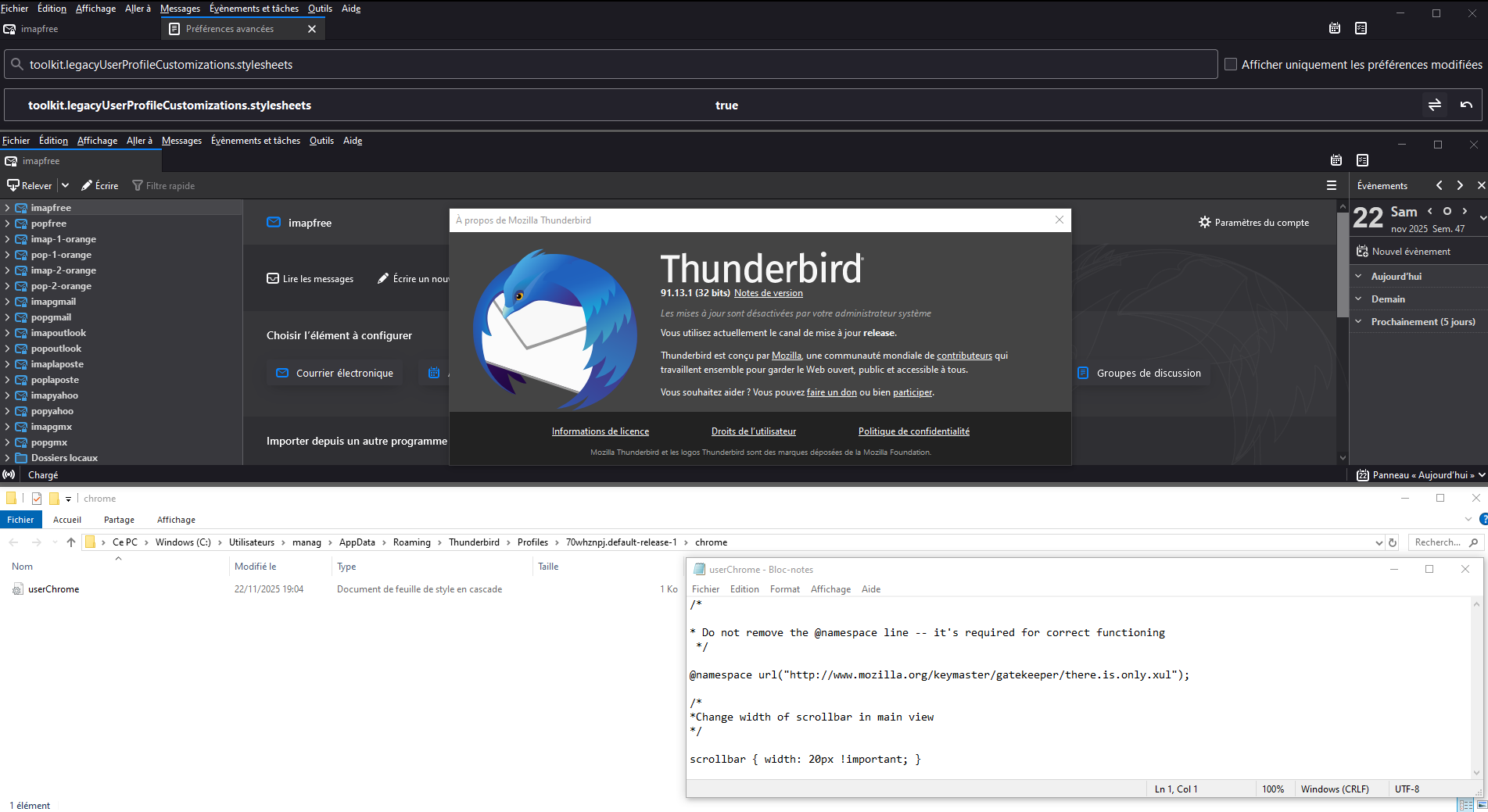Open the Notes de version link
Viewport: 1488px width, 812px height.
[x=769, y=293]
